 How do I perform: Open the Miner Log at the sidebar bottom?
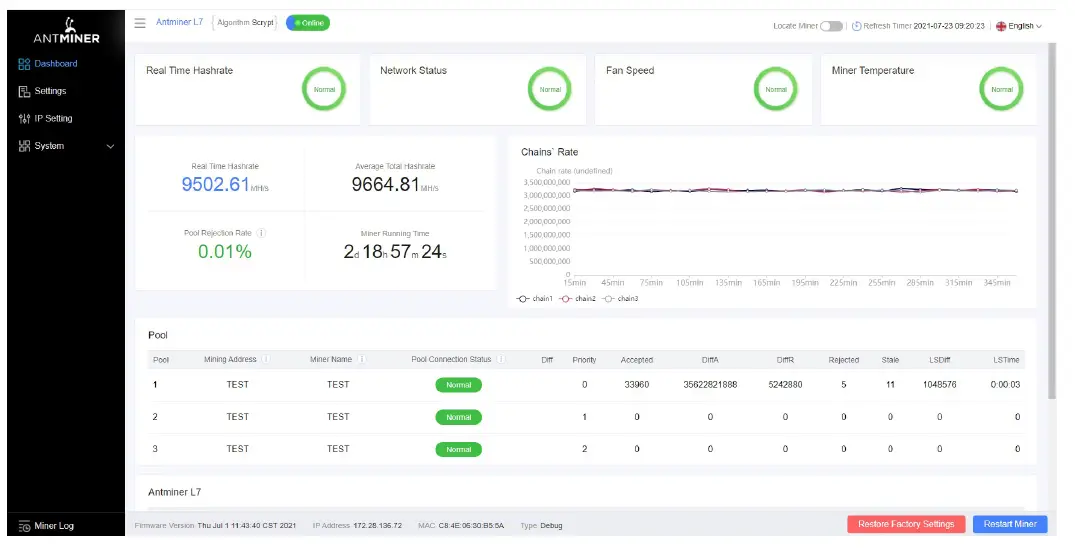point(54,525)
